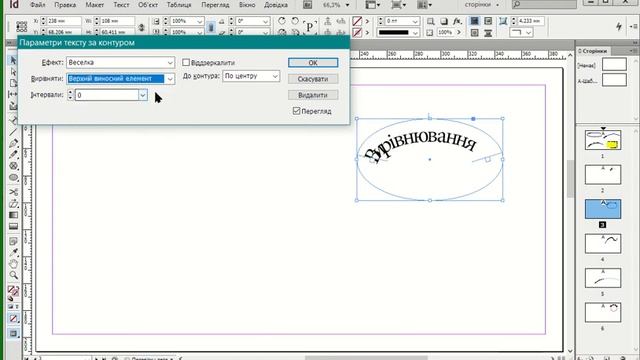Select the Zoom tool

[13, 275]
